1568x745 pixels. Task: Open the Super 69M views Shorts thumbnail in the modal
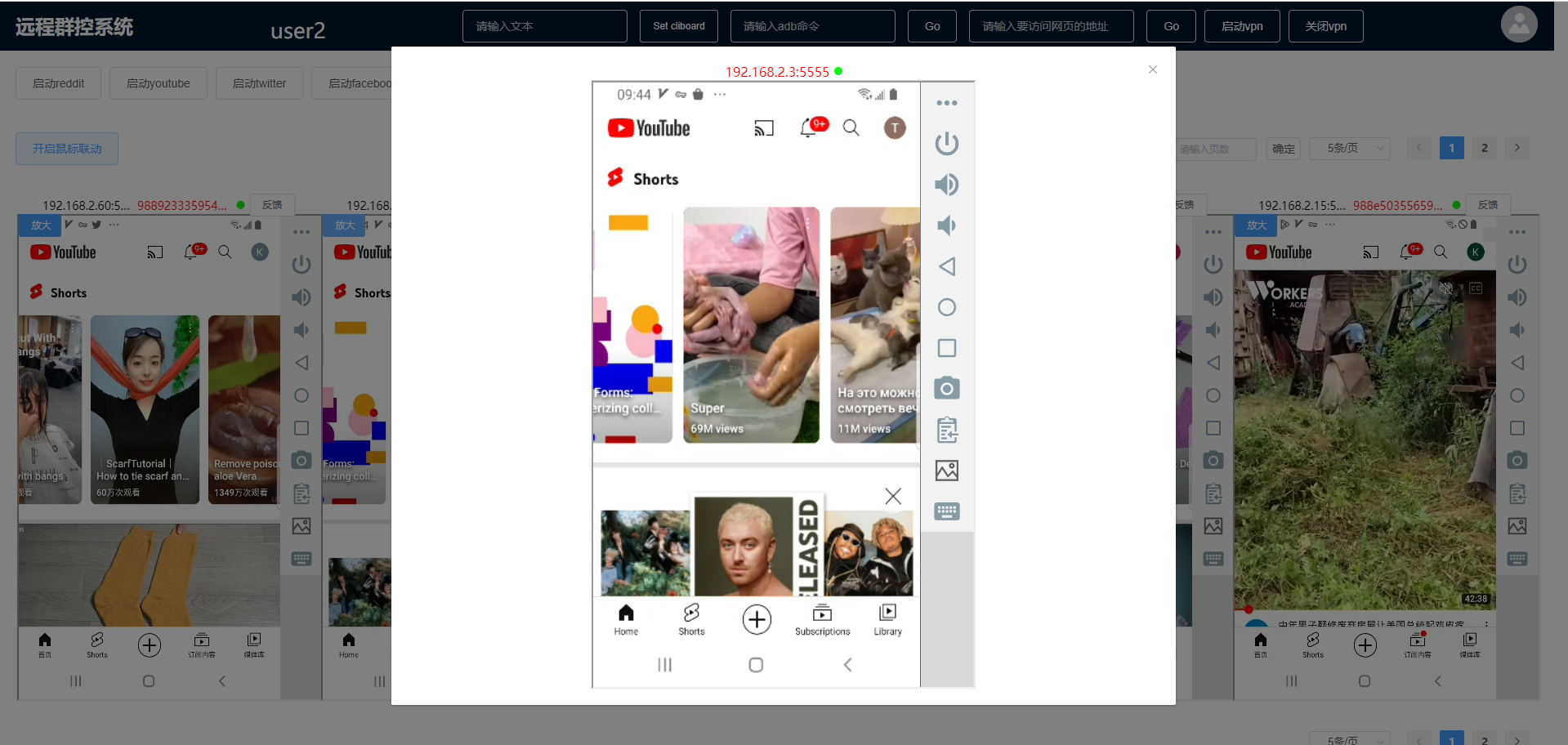point(751,325)
